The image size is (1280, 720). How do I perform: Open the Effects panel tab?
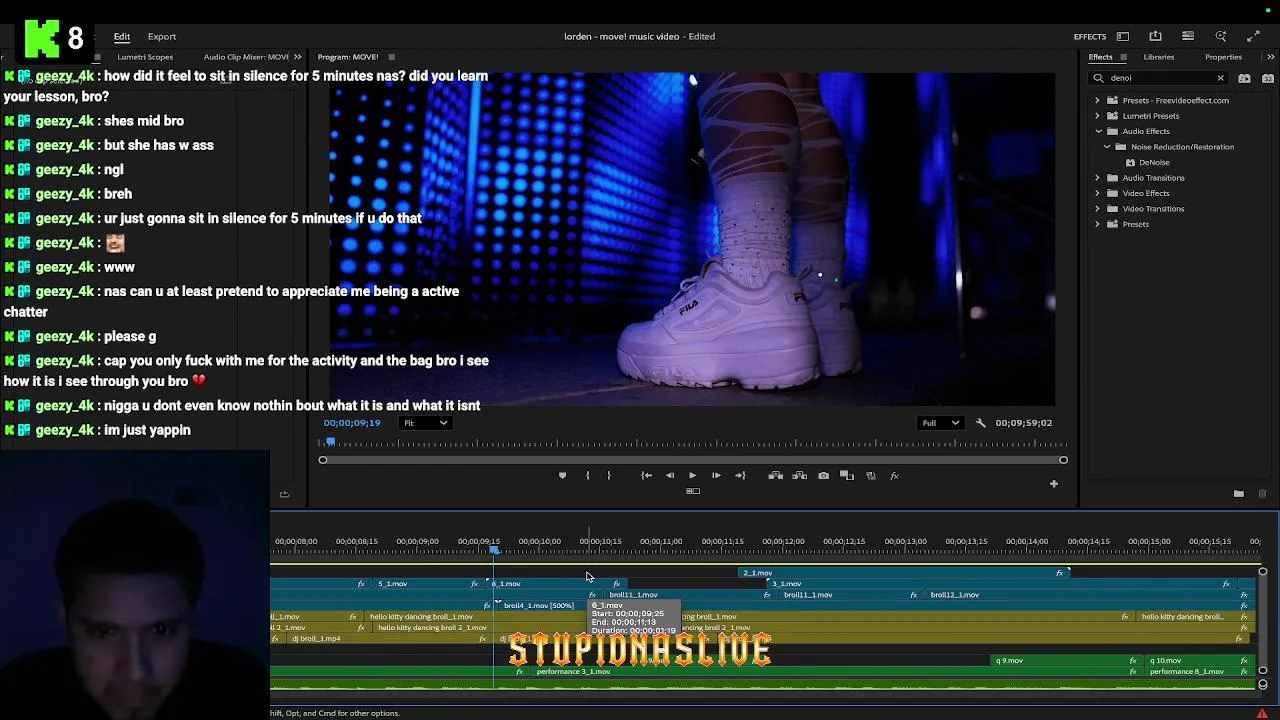point(1101,57)
